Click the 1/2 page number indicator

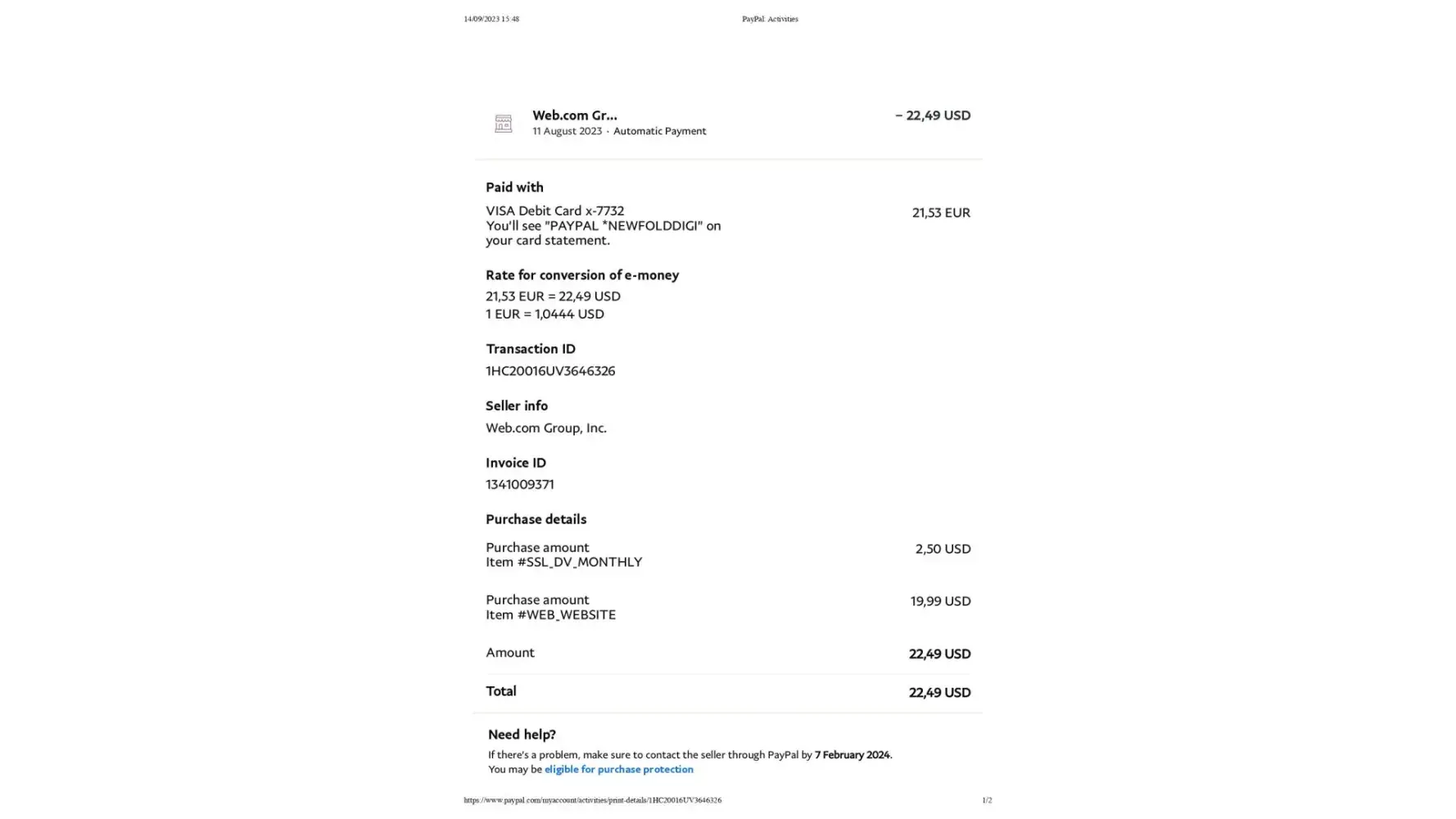(986, 800)
